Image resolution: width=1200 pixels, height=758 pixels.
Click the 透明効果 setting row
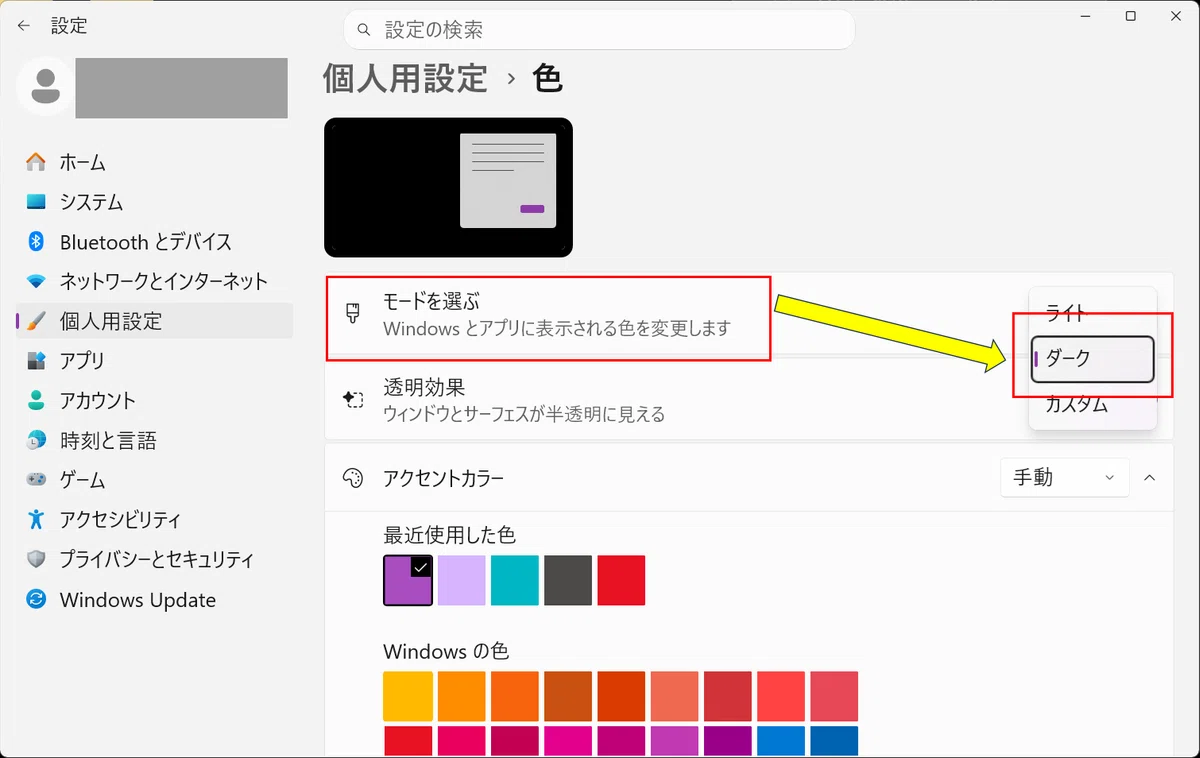pyautogui.click(x=748, y=399)
